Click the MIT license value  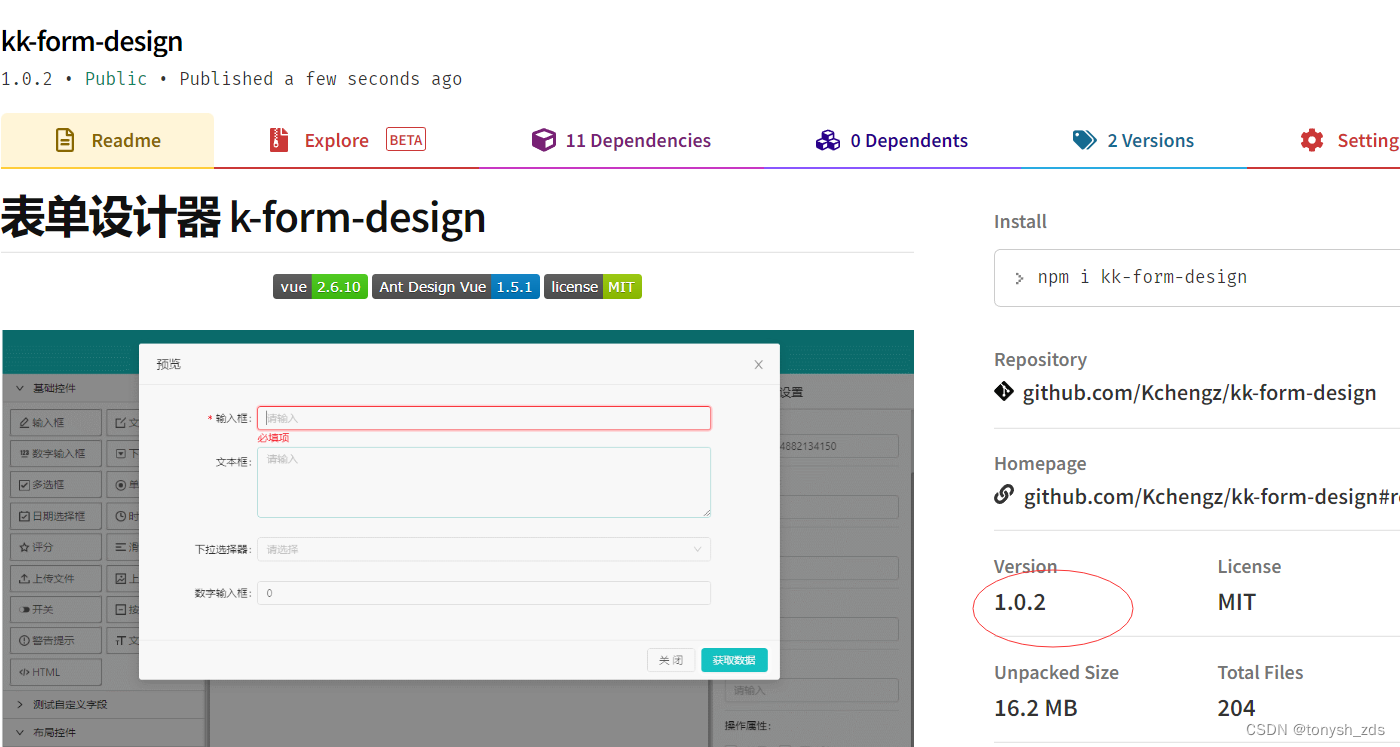click(x=1236, y=602)
